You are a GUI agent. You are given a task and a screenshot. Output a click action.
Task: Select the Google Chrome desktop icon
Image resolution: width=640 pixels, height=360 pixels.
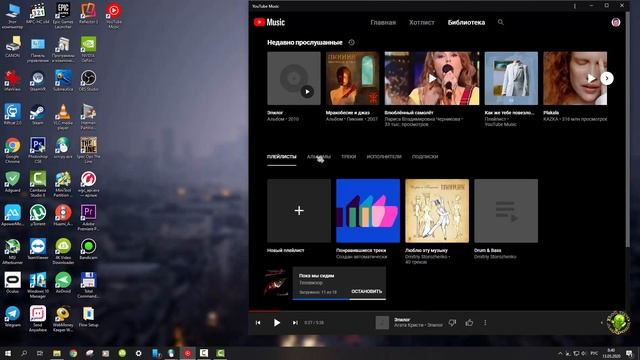12,151
